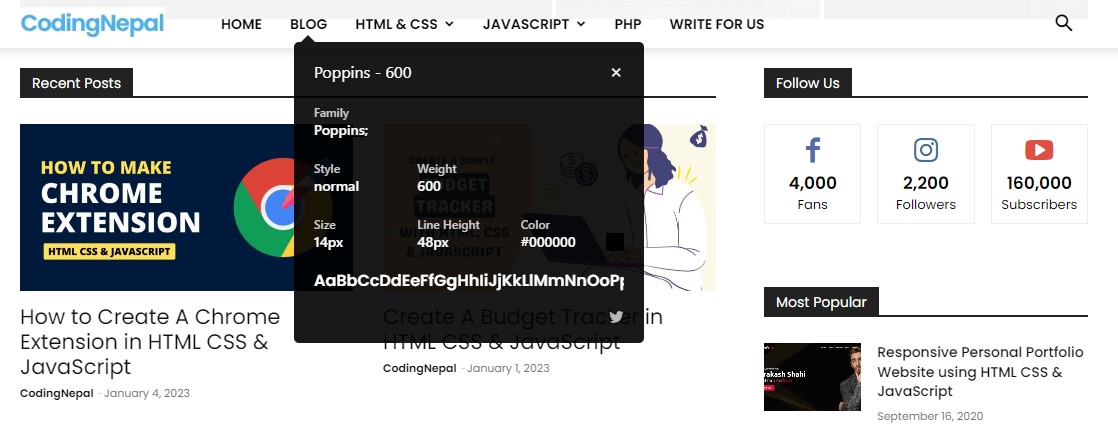Click the '160,000' Subscribers count
This screenshot has height=428, width=1118.
[1039, 183]
